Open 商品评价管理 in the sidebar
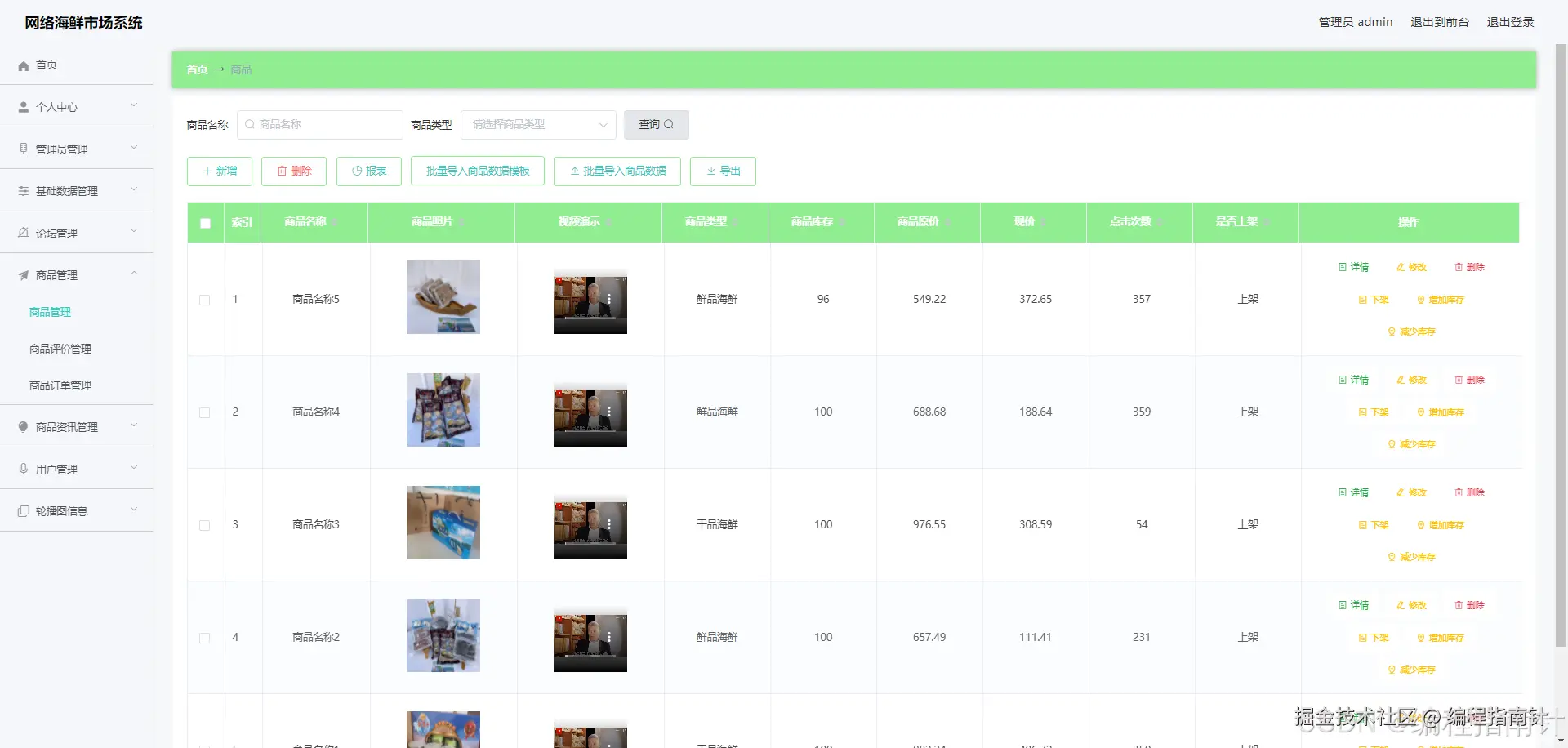The image size is (1568, 748). [60, 349]
